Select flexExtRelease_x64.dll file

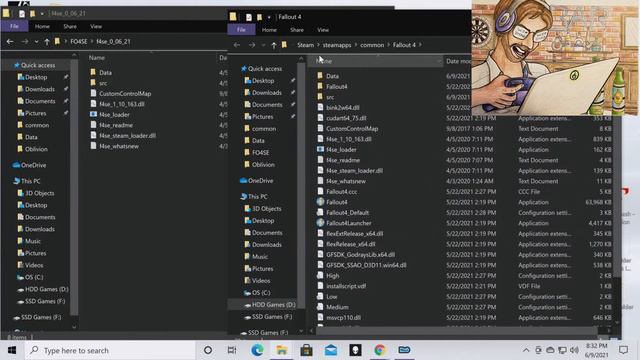[x=355, y=233]
